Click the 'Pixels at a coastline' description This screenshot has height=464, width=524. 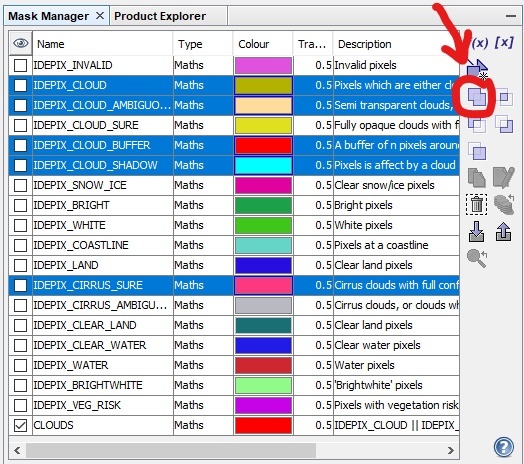(381, 245)
